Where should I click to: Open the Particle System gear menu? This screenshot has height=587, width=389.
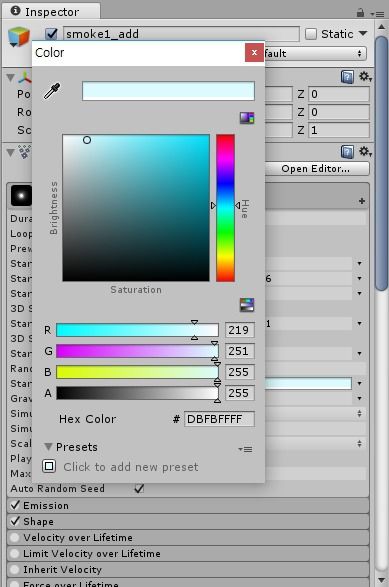(x=365, y=152)
